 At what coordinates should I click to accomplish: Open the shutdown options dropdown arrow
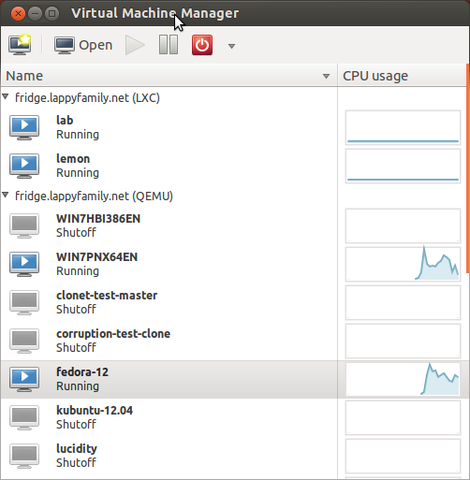tap(232, 46)
